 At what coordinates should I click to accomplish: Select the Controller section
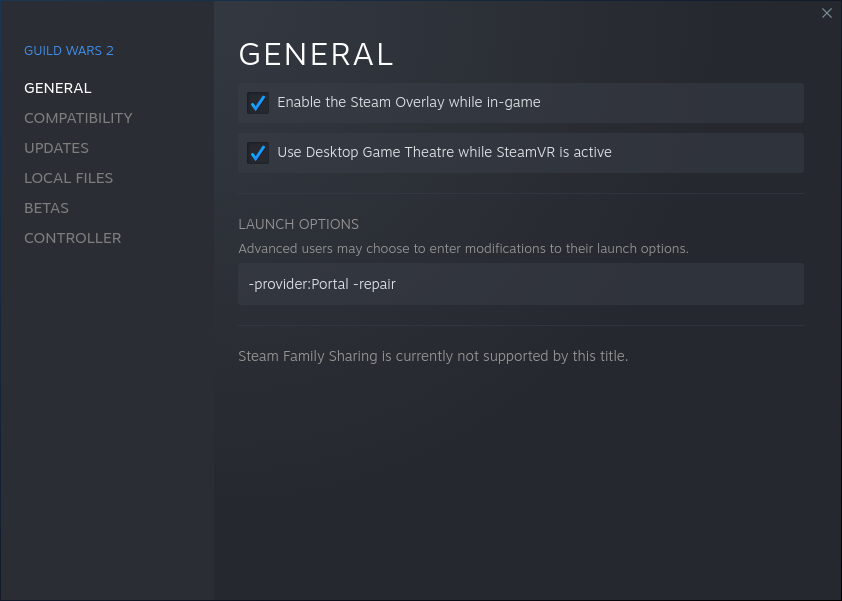[x=72, y=238]
